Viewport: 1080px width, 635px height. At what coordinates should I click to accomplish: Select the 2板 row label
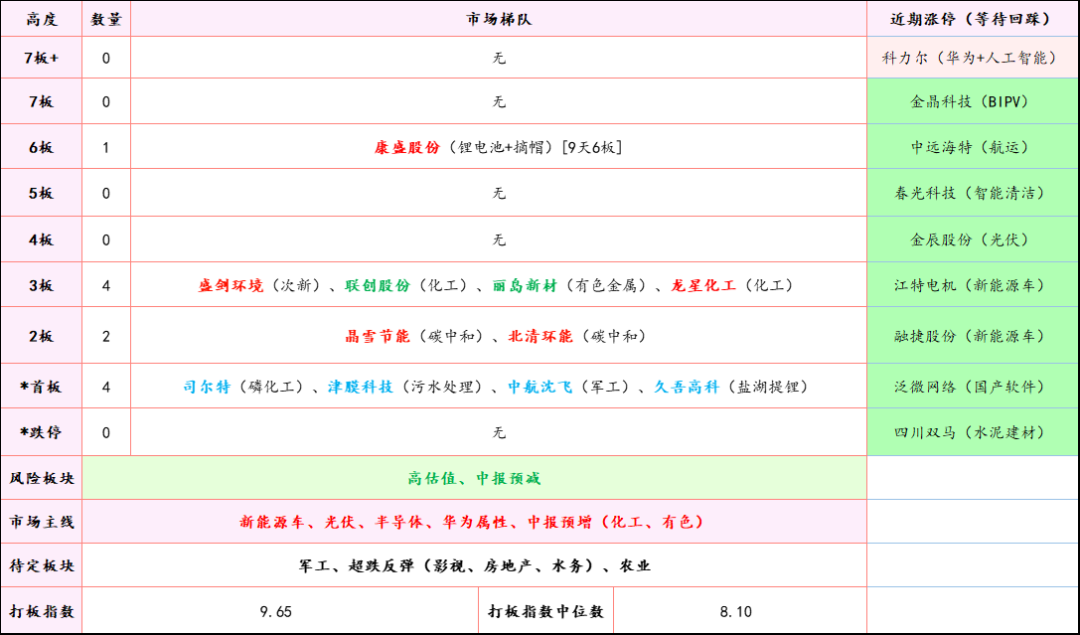[x=41, y=337]
